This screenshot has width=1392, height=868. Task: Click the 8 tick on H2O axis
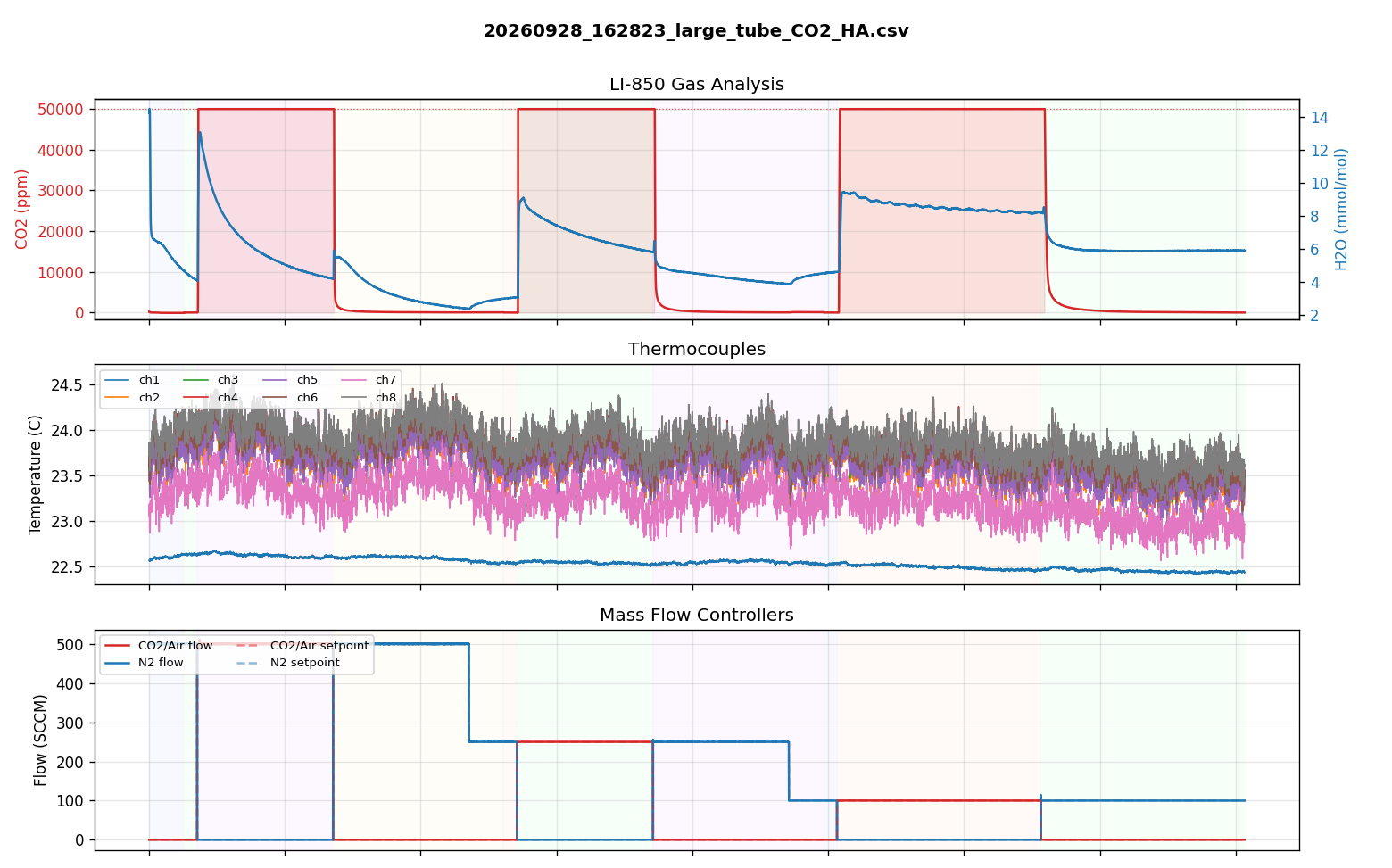[1314, 217]
